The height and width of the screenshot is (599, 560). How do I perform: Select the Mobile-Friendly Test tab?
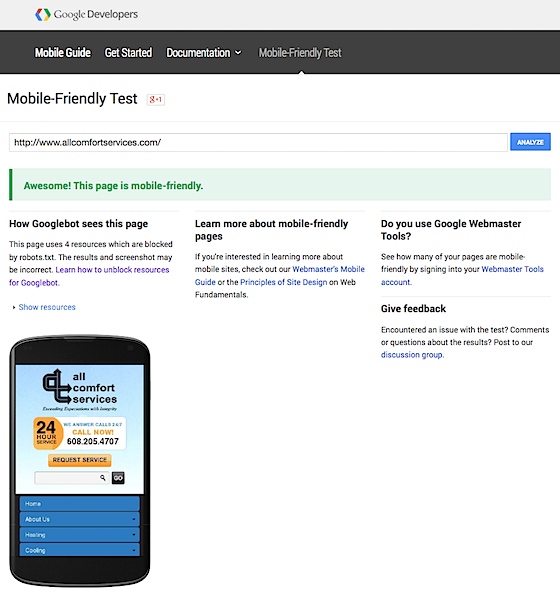300,52
